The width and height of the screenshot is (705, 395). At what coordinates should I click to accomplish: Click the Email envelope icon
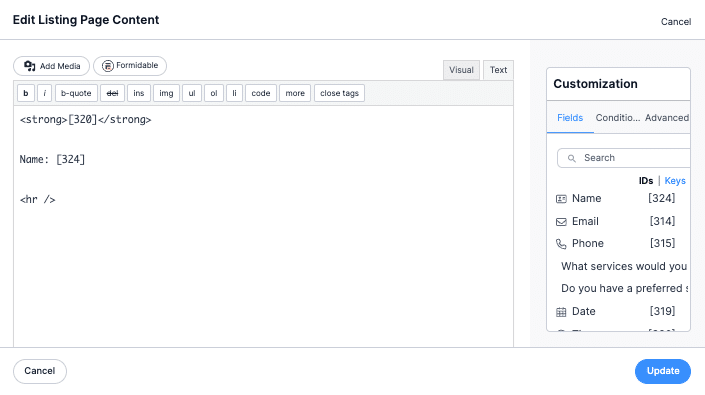pos(561,222)
